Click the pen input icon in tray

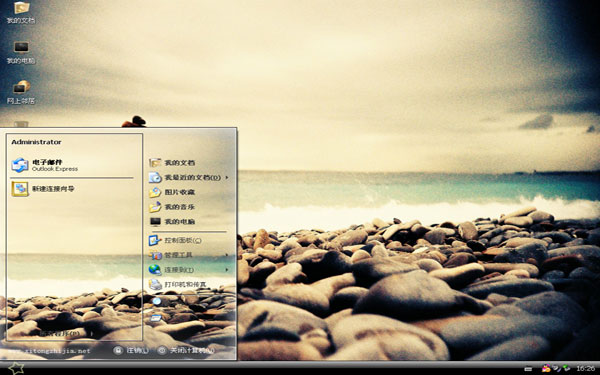pos(557,368)
